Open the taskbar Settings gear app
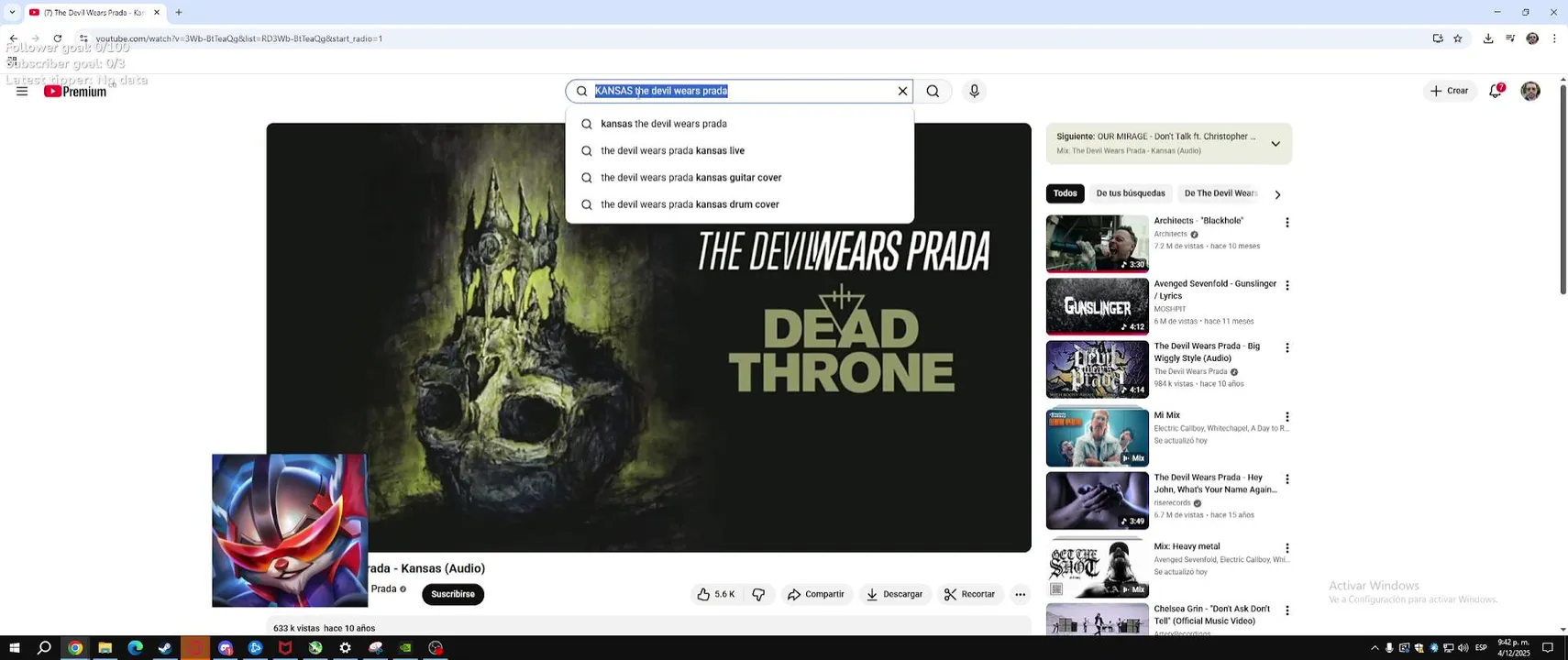This screenshot has height=660, width=1568. point(345,648)
